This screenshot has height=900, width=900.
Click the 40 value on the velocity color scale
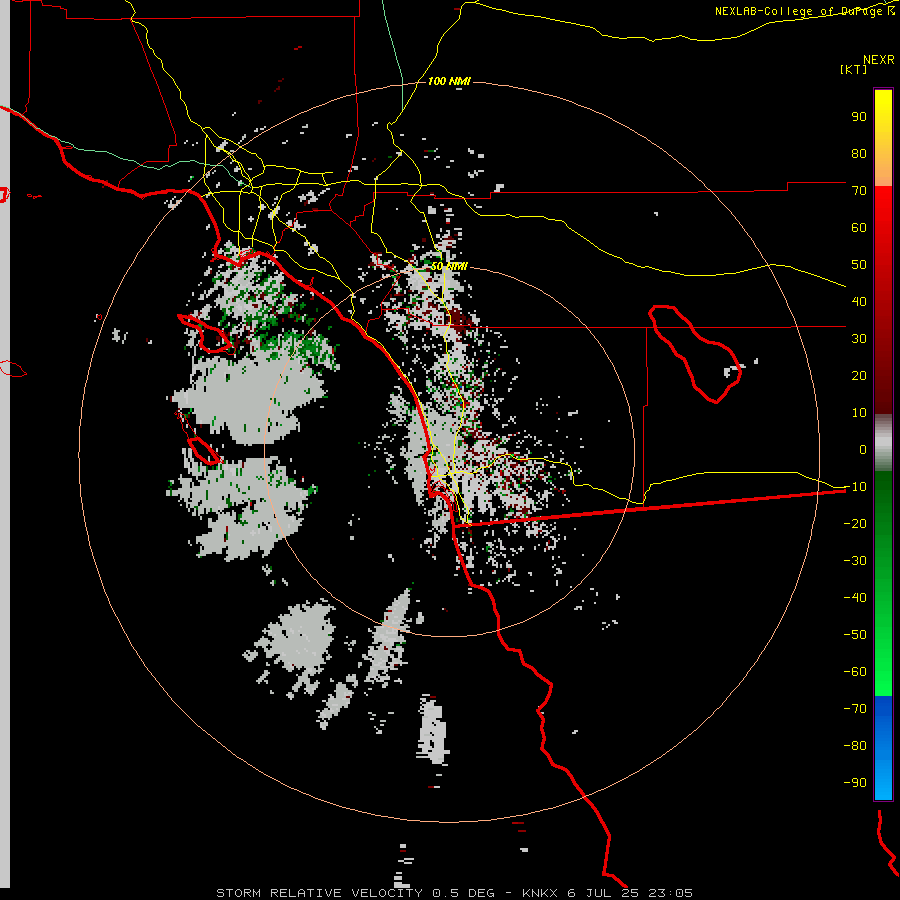(x=859, y=302)
